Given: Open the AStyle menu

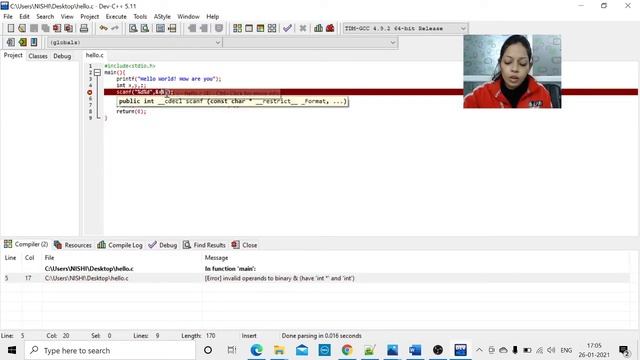Looking at the screenshot, I should tap(162, 16).
